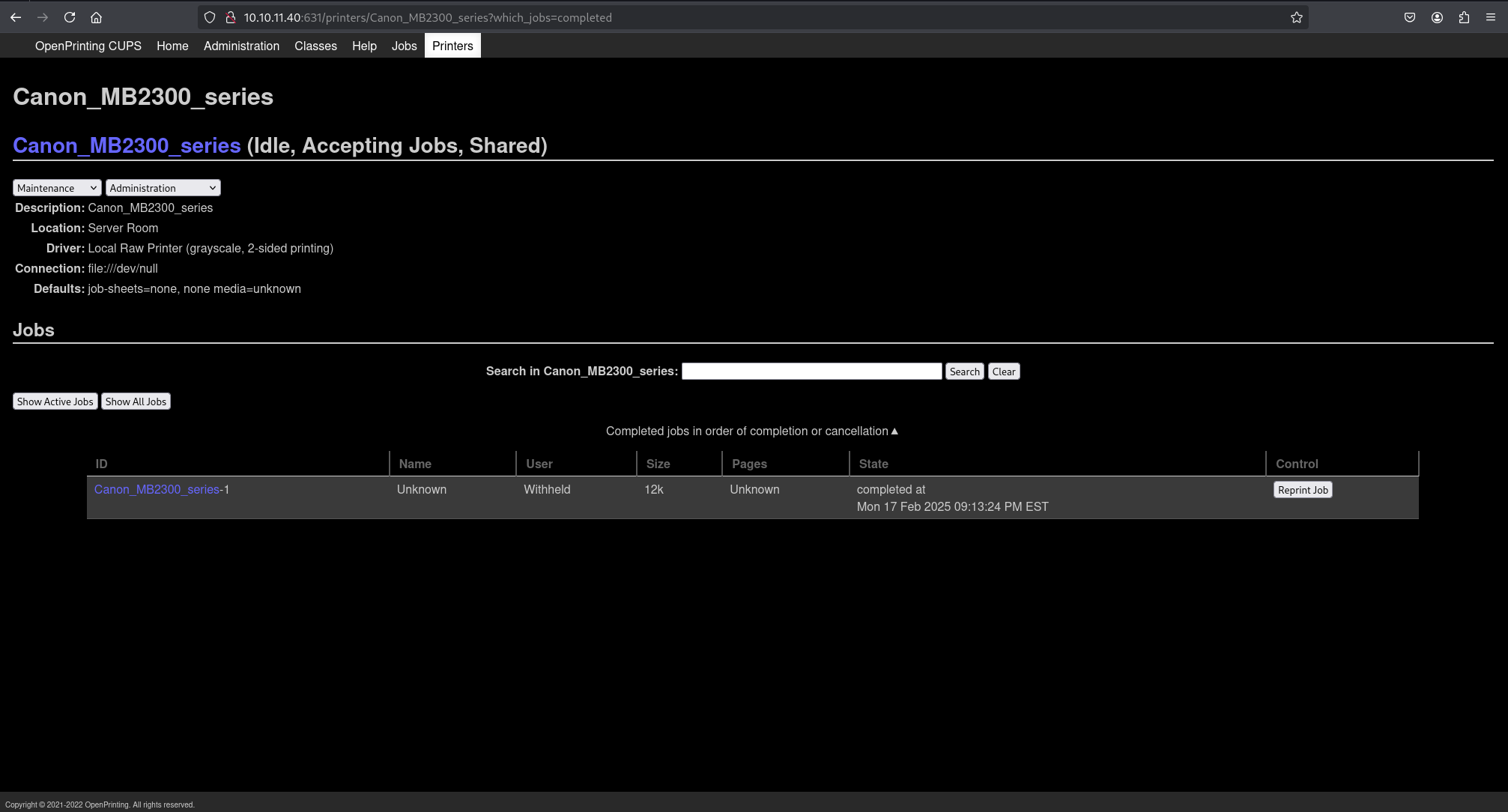The height and width of the screenshot is (812, 1508).
Task: Open the Administration nav tab
Action: pos(241,46)
